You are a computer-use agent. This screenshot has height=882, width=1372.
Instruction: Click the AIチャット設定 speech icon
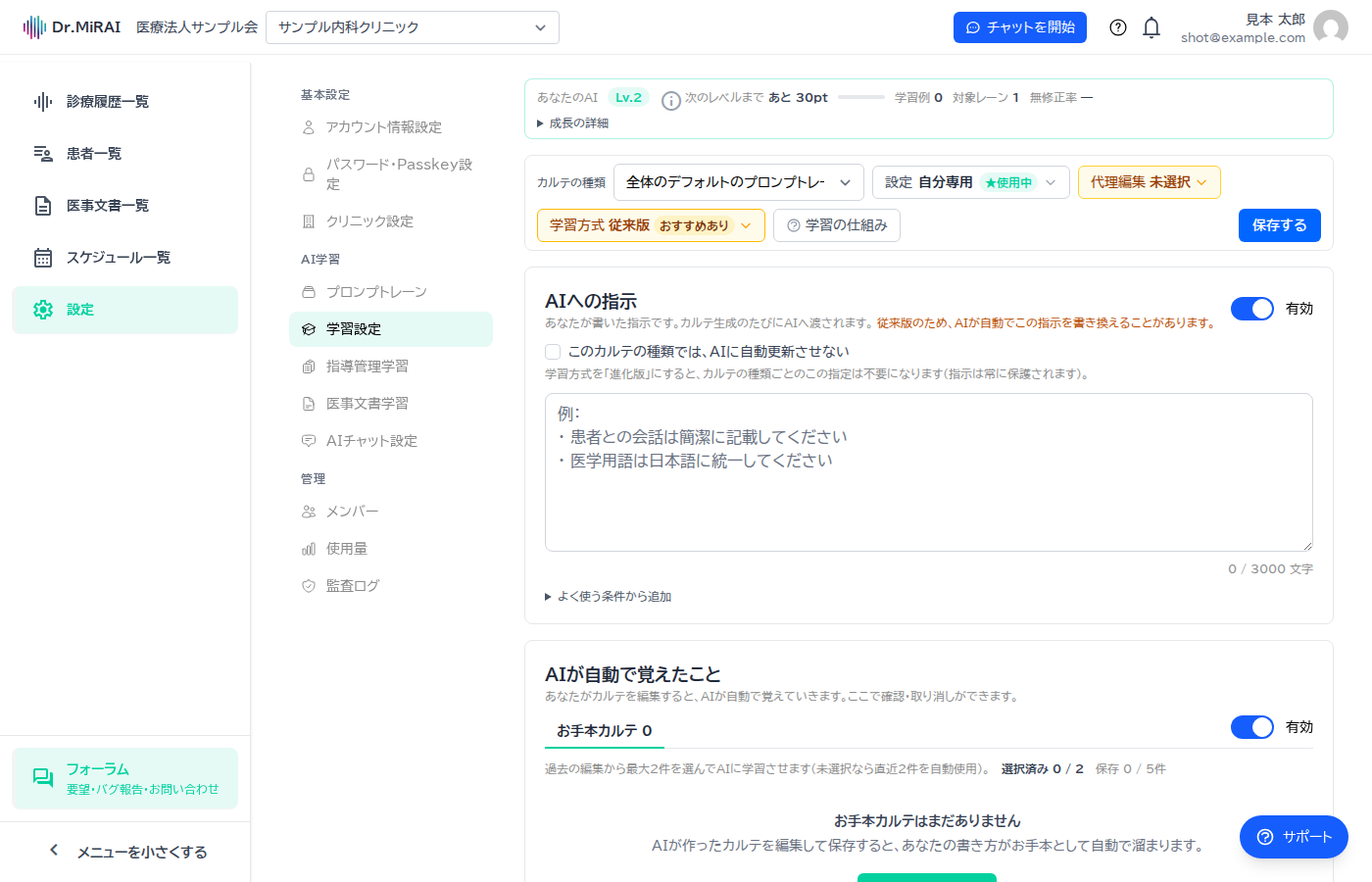(x=309, y=441)
